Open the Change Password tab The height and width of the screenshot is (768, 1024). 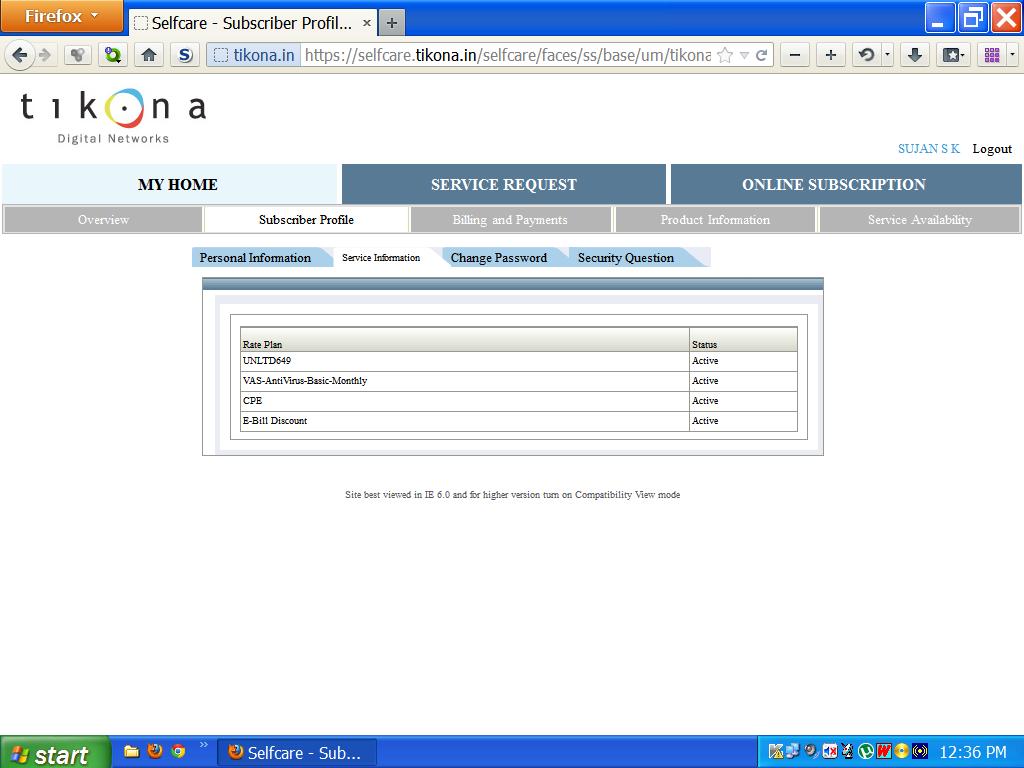(499, 257)
